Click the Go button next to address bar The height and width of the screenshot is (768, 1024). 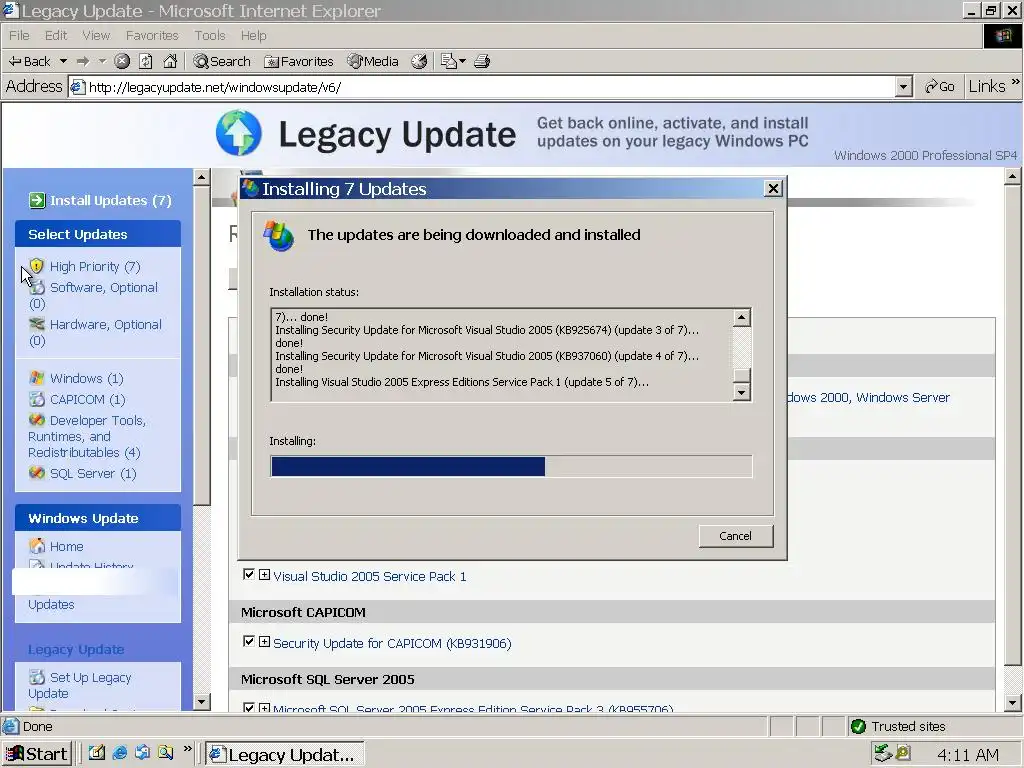click(940, 87)
